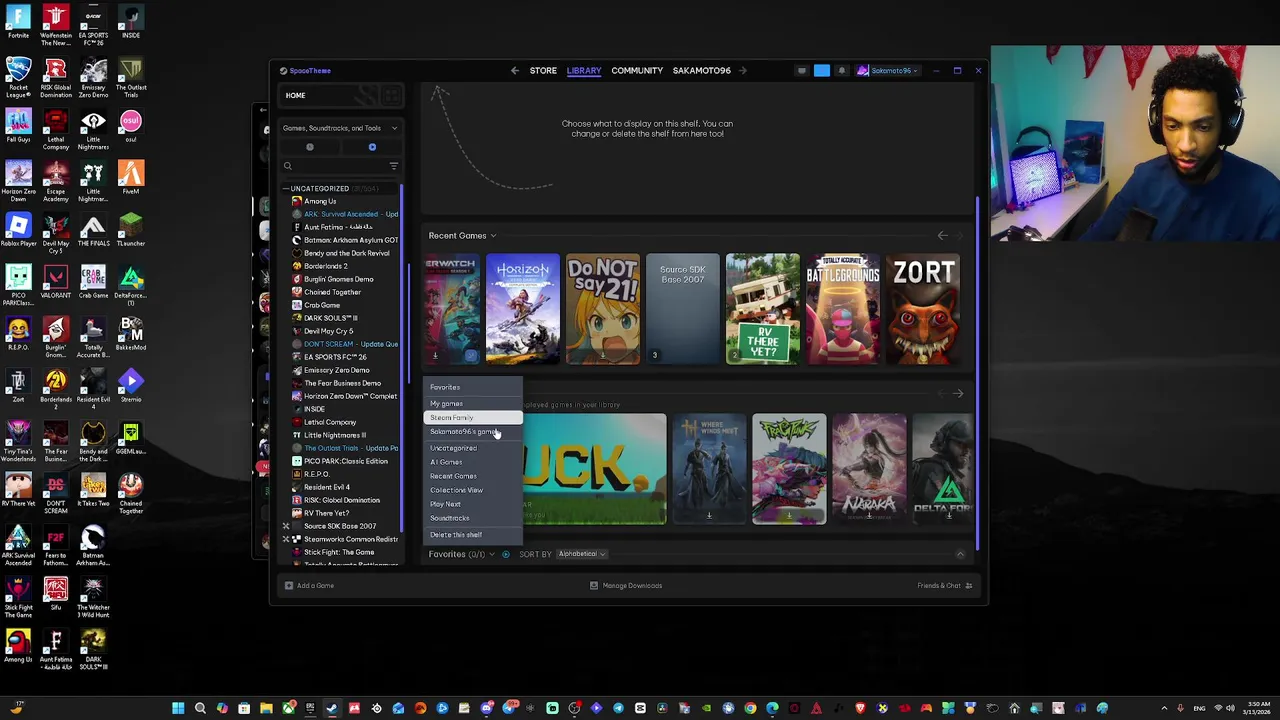
Task: Open the Naraka game cover in play-next shelf
Action: pos(869,468)
